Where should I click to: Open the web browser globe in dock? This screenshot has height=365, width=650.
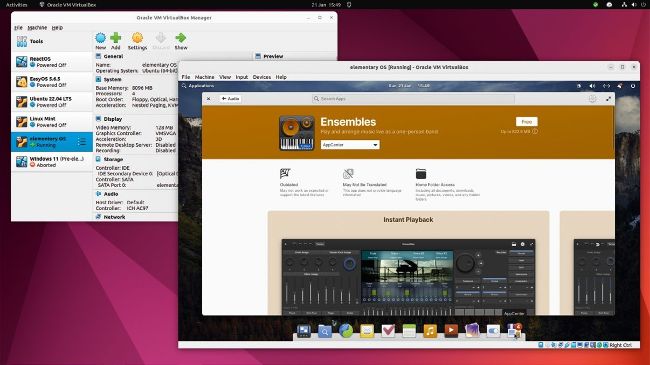346,331
